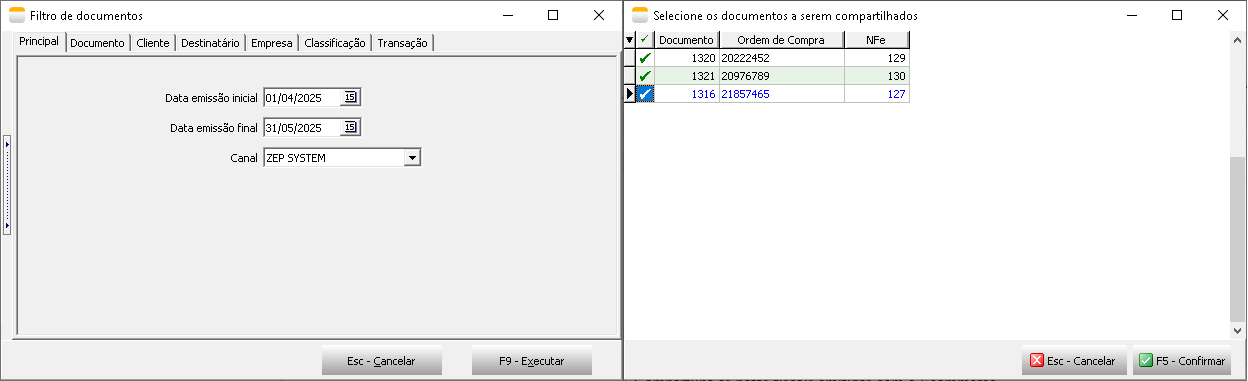Sort by the Ordem de Compra column header
Image resolution: width=1248 pixels, height=381 pixels.
pyautogui.click(x=781, y=40)
